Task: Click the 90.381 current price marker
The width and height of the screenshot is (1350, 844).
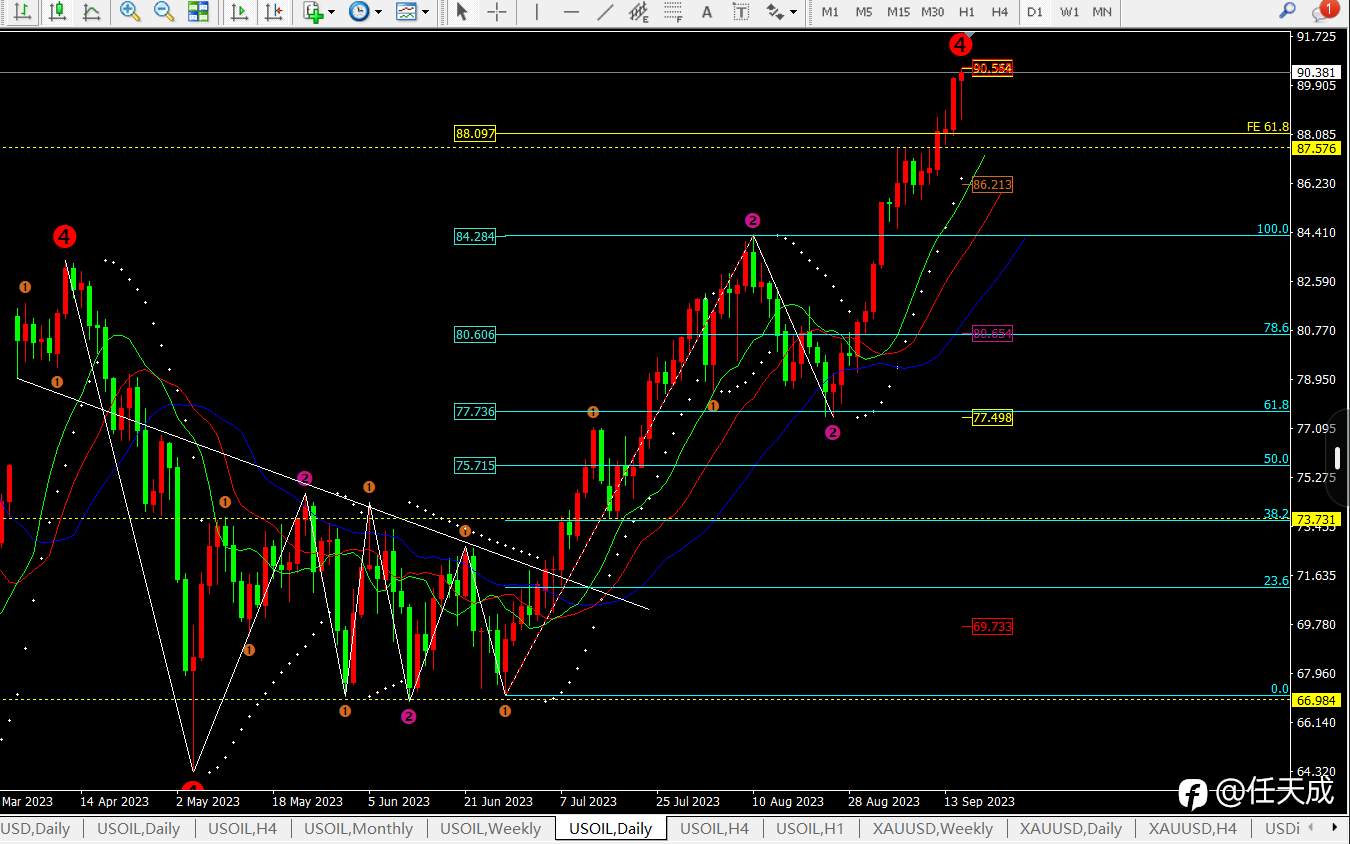Action: tap(1315, 72)
